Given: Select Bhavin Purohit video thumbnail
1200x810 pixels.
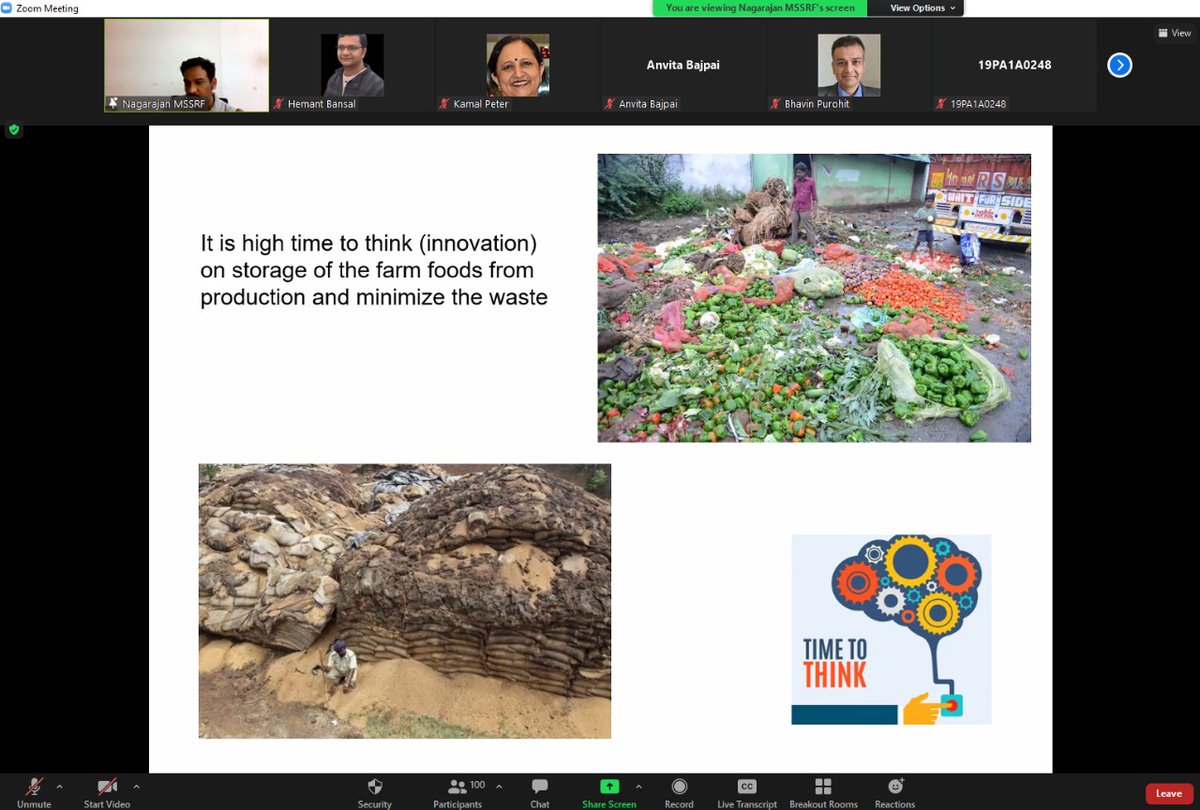Looking at the screenshot, I should [848, 65].
